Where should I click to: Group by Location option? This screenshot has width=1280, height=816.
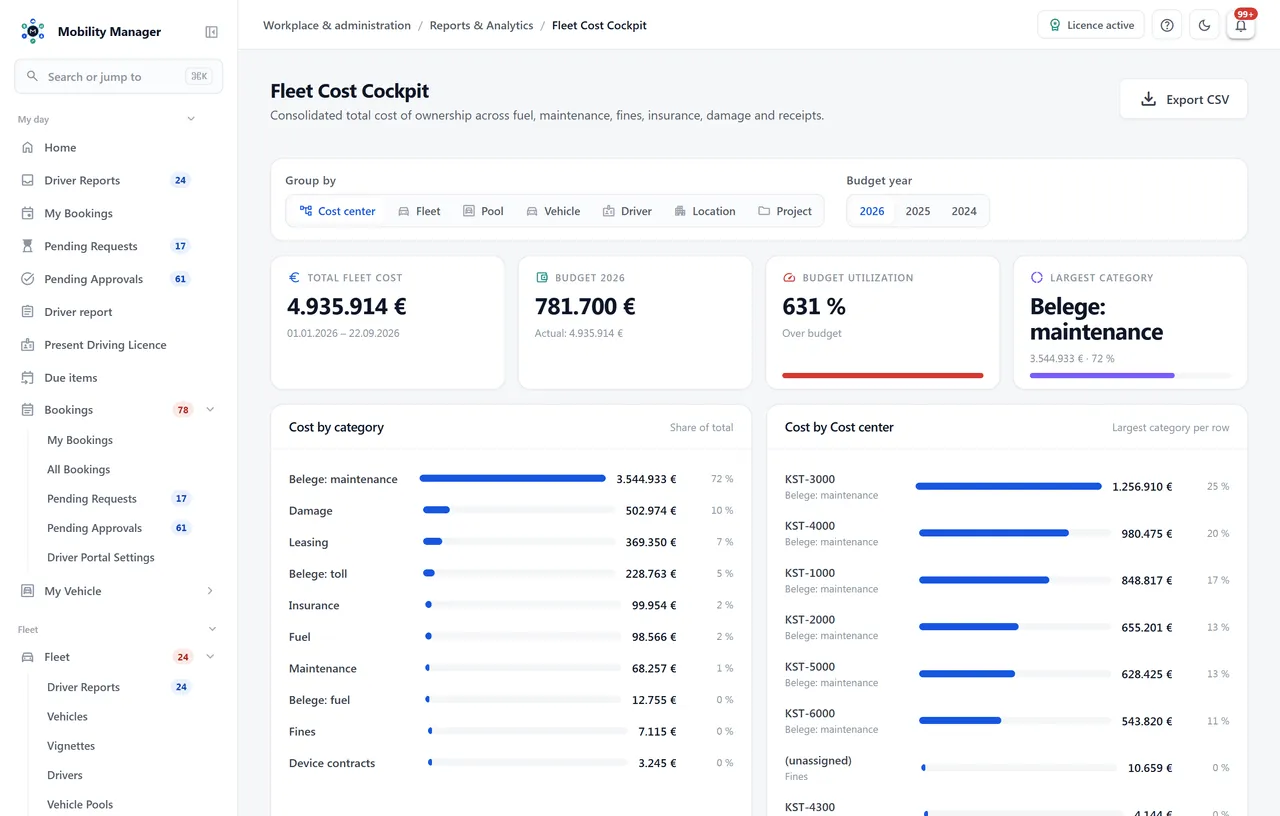coord(705,211)
